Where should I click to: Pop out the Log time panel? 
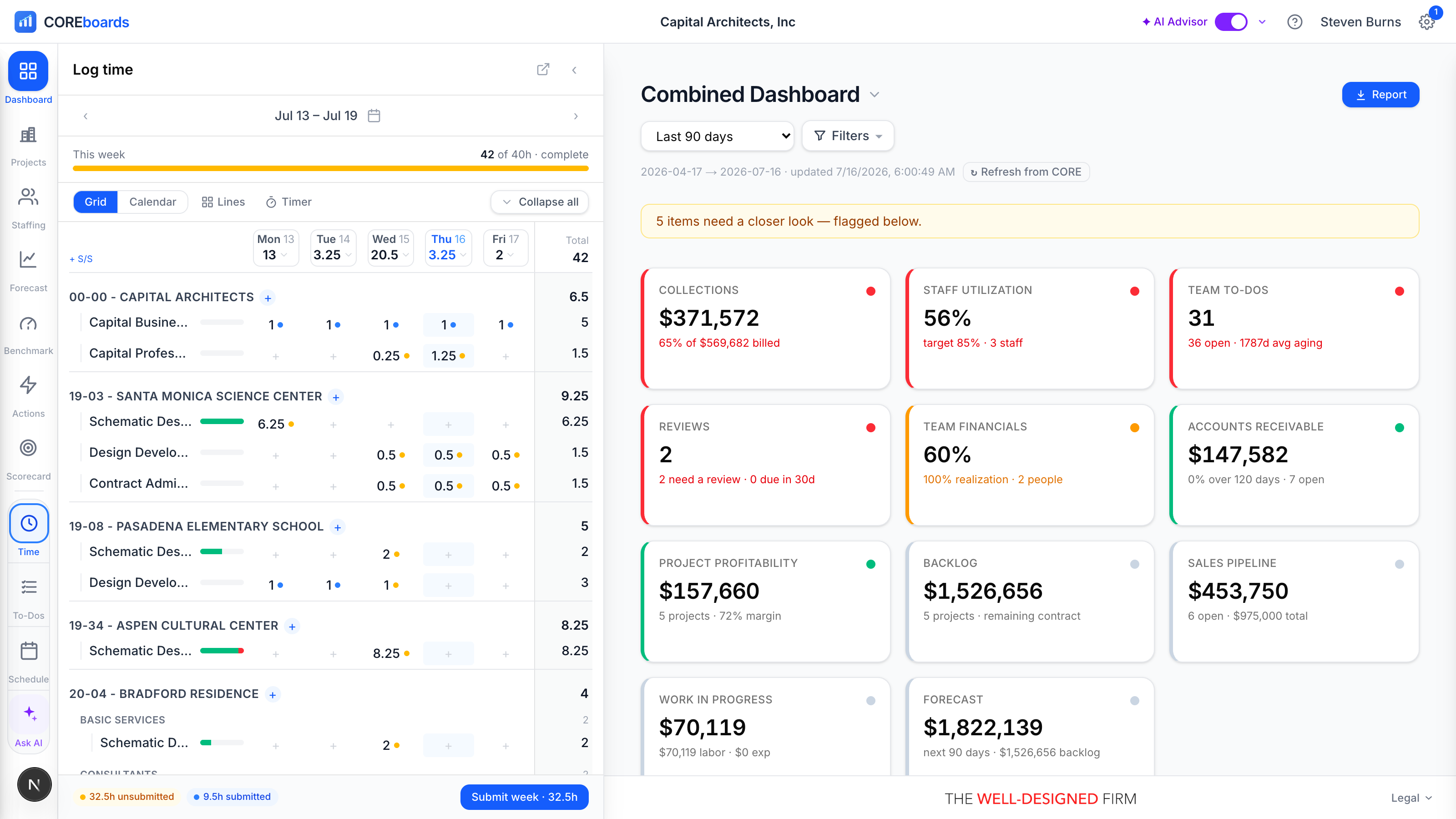543,70
